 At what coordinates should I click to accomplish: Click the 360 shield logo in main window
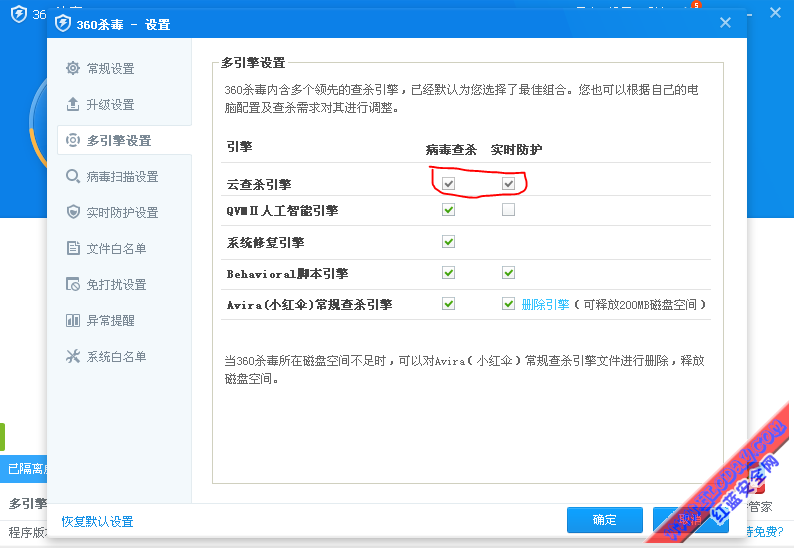(19, 14)
